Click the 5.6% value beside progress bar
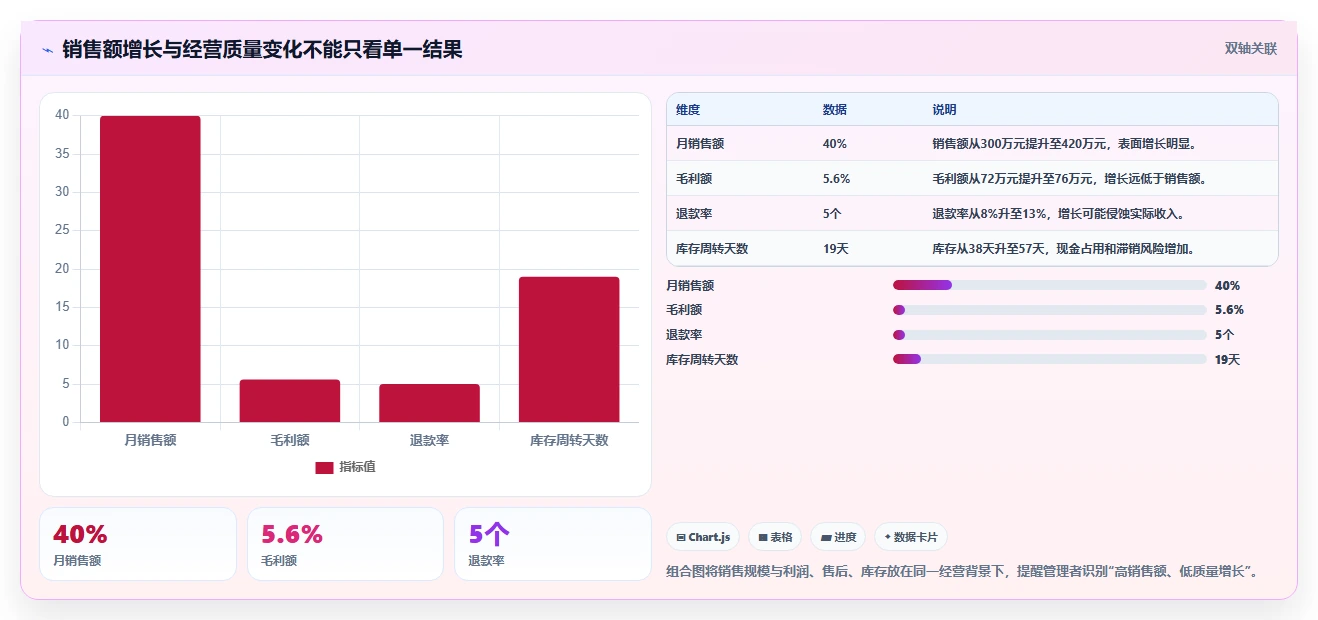Image resolution: width=1318 pixels, height=620 pixels. coord(1229,310)
